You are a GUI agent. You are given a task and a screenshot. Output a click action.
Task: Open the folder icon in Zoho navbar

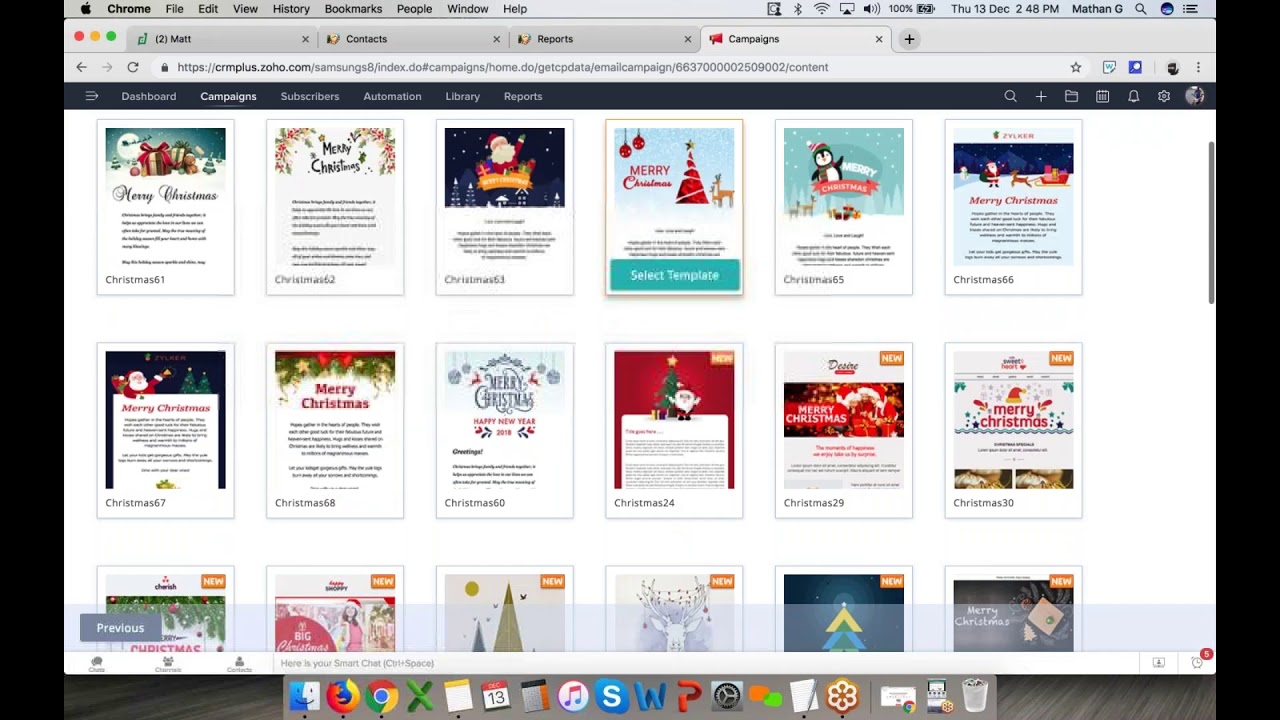pos(1071,96)
